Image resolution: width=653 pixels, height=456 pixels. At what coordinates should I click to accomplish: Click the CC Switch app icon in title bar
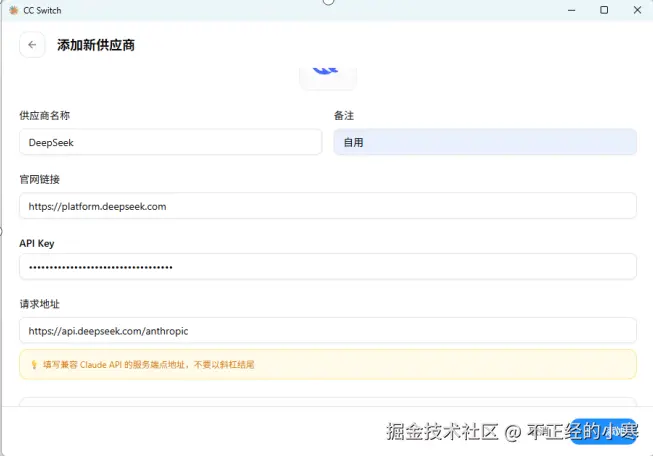click(14, 10)
